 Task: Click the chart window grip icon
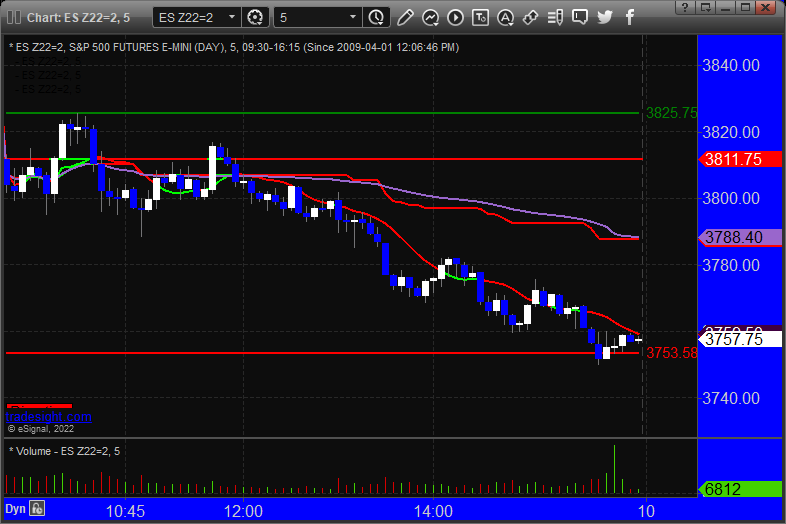[x=14, y=18]
